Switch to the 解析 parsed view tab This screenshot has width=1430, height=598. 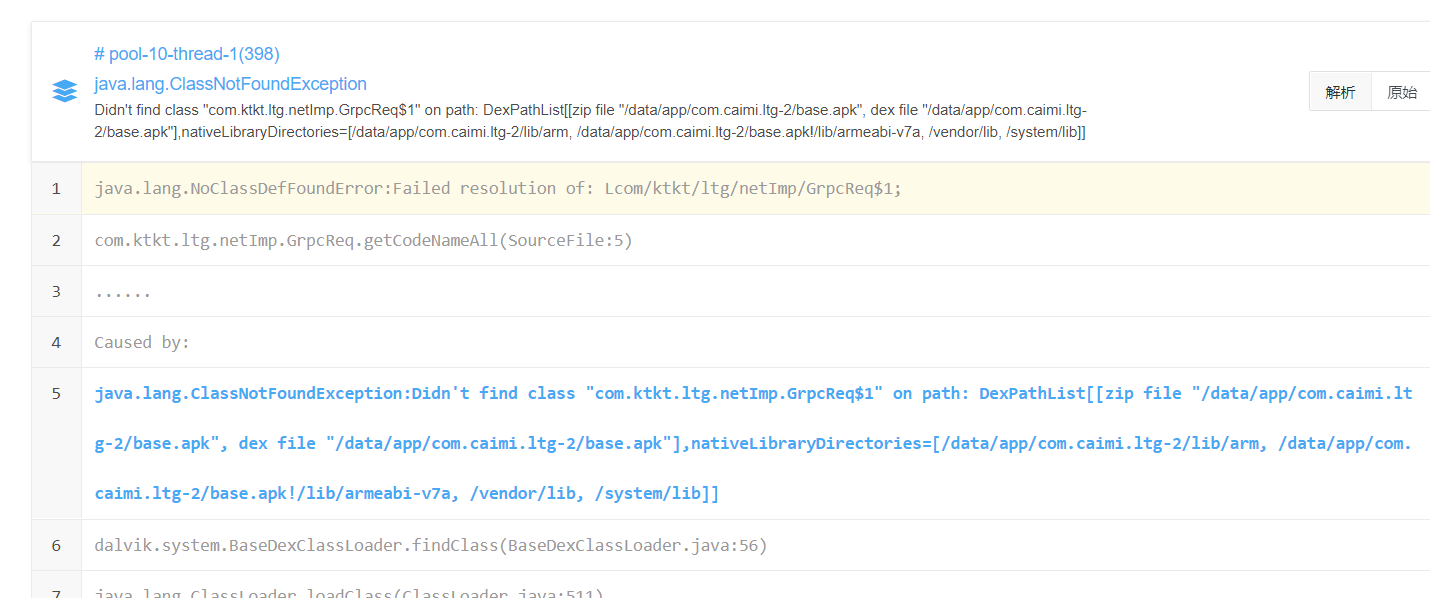pyautogui.click(x=1340, y=92)
